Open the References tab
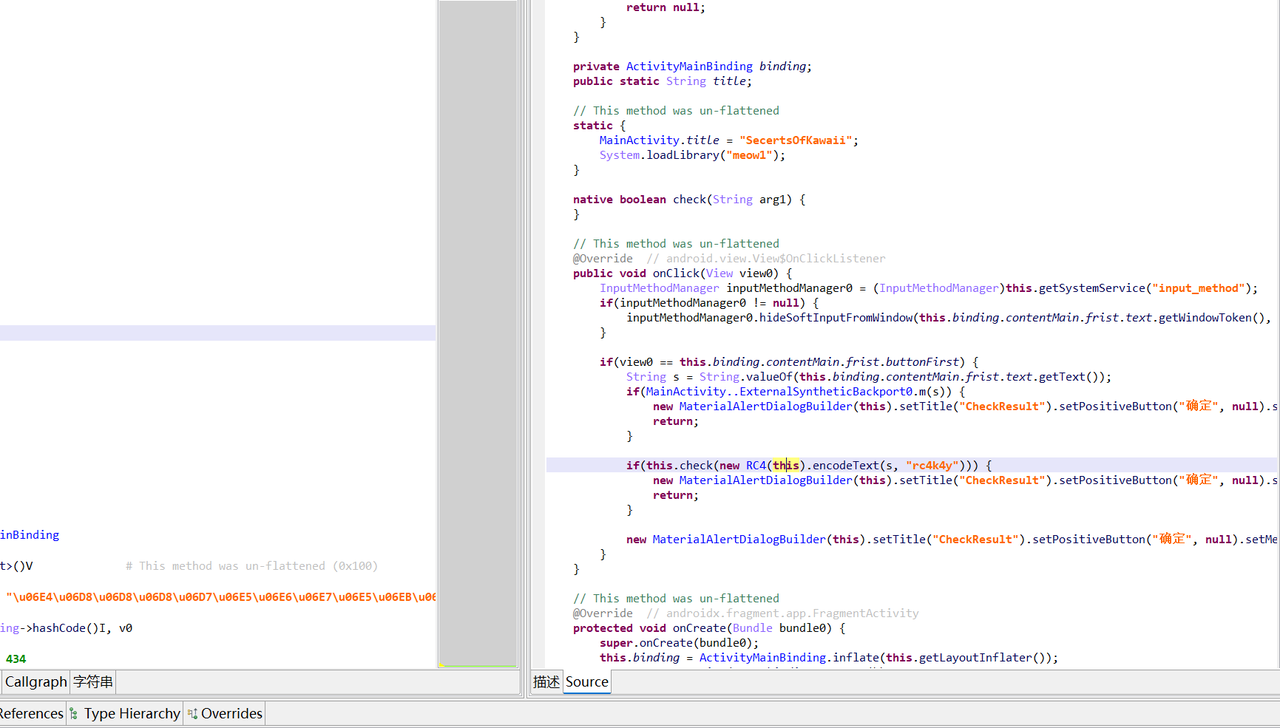Image resolution: width=1280 pixels, height=728 pixels. [x=30, y=713]
